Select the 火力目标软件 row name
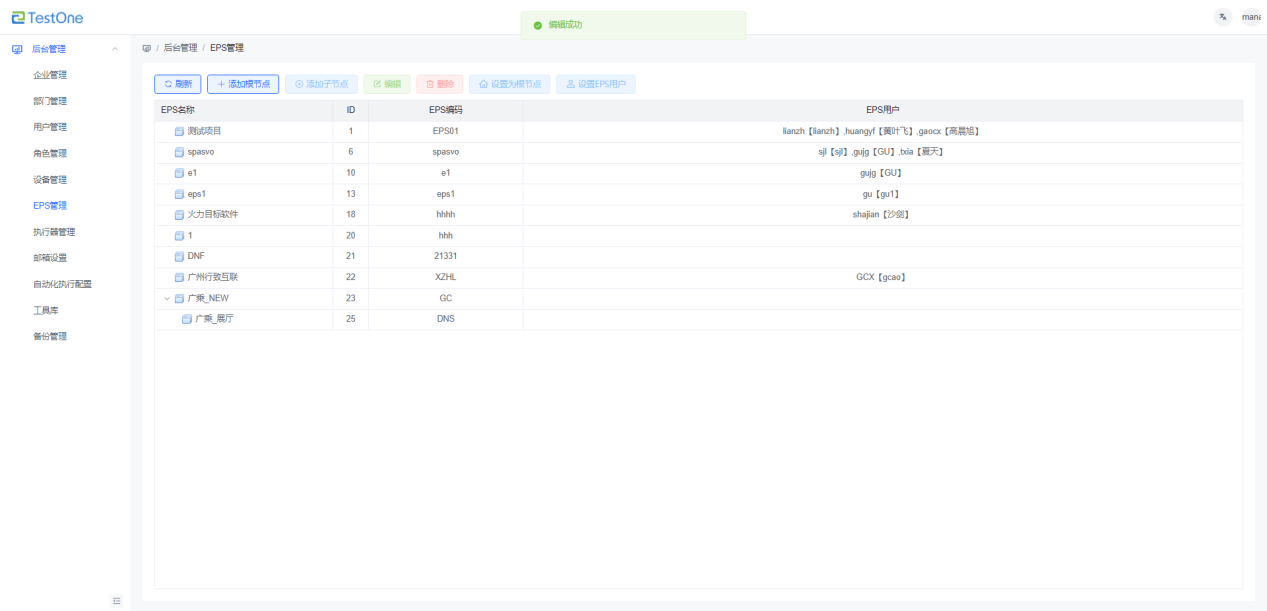Image resolution: width=1267 pixels, height=611 pixels. pos(212,214)
